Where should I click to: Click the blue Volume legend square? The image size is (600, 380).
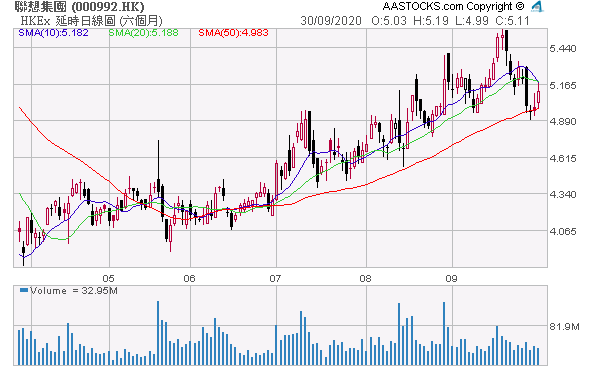[x=24, y=290]
